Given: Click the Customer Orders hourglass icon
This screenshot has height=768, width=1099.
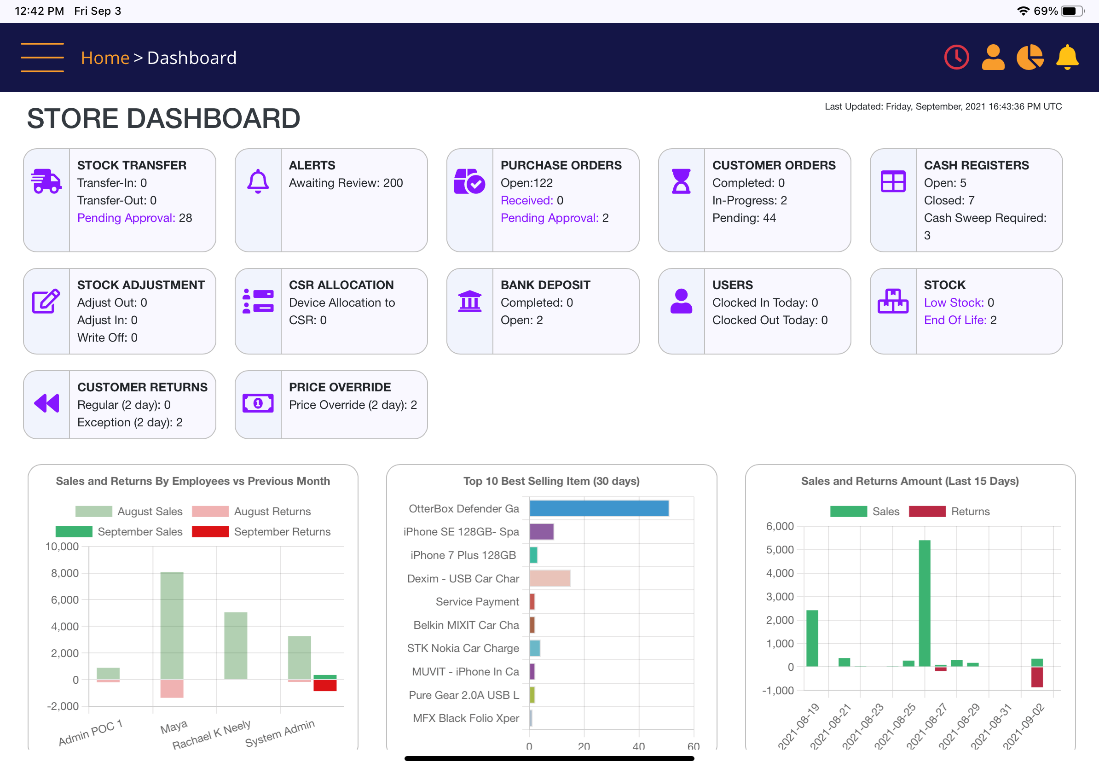Looking at the screenshot, I should pos(681,181).
